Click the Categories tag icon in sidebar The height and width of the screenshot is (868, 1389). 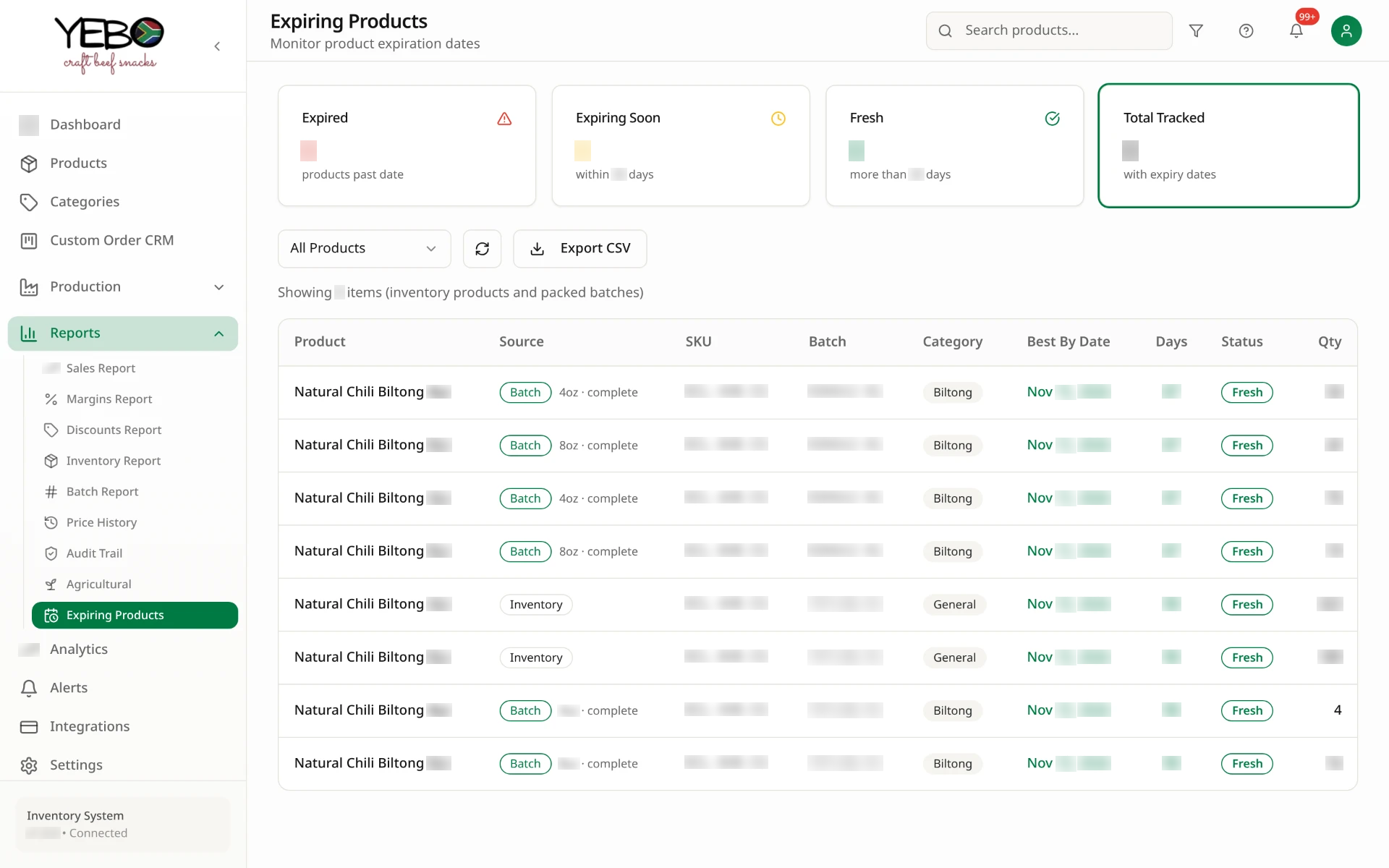coord(29,202)
